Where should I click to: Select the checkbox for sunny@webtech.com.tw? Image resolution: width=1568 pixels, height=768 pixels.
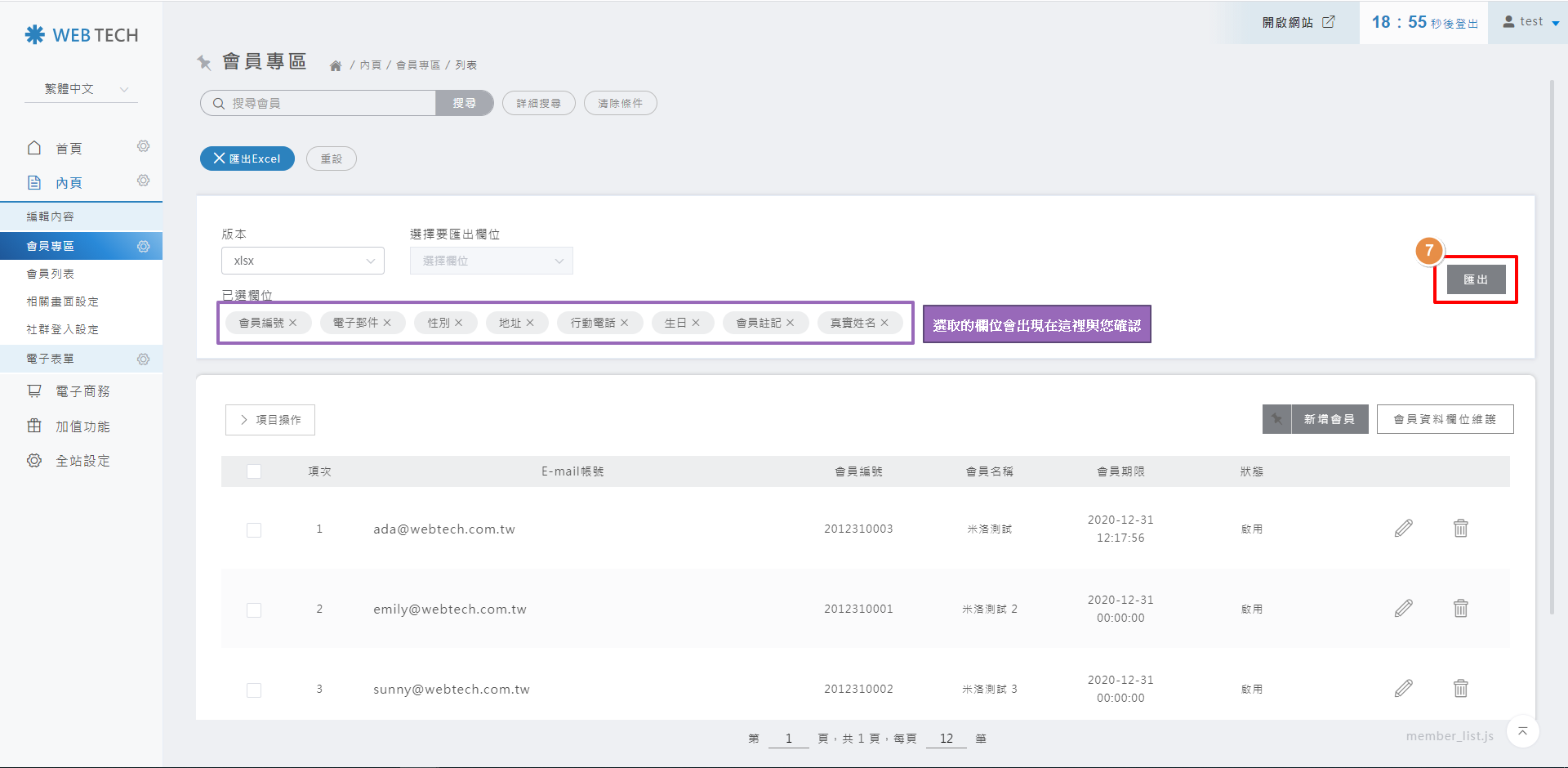(x=254, y=690)
